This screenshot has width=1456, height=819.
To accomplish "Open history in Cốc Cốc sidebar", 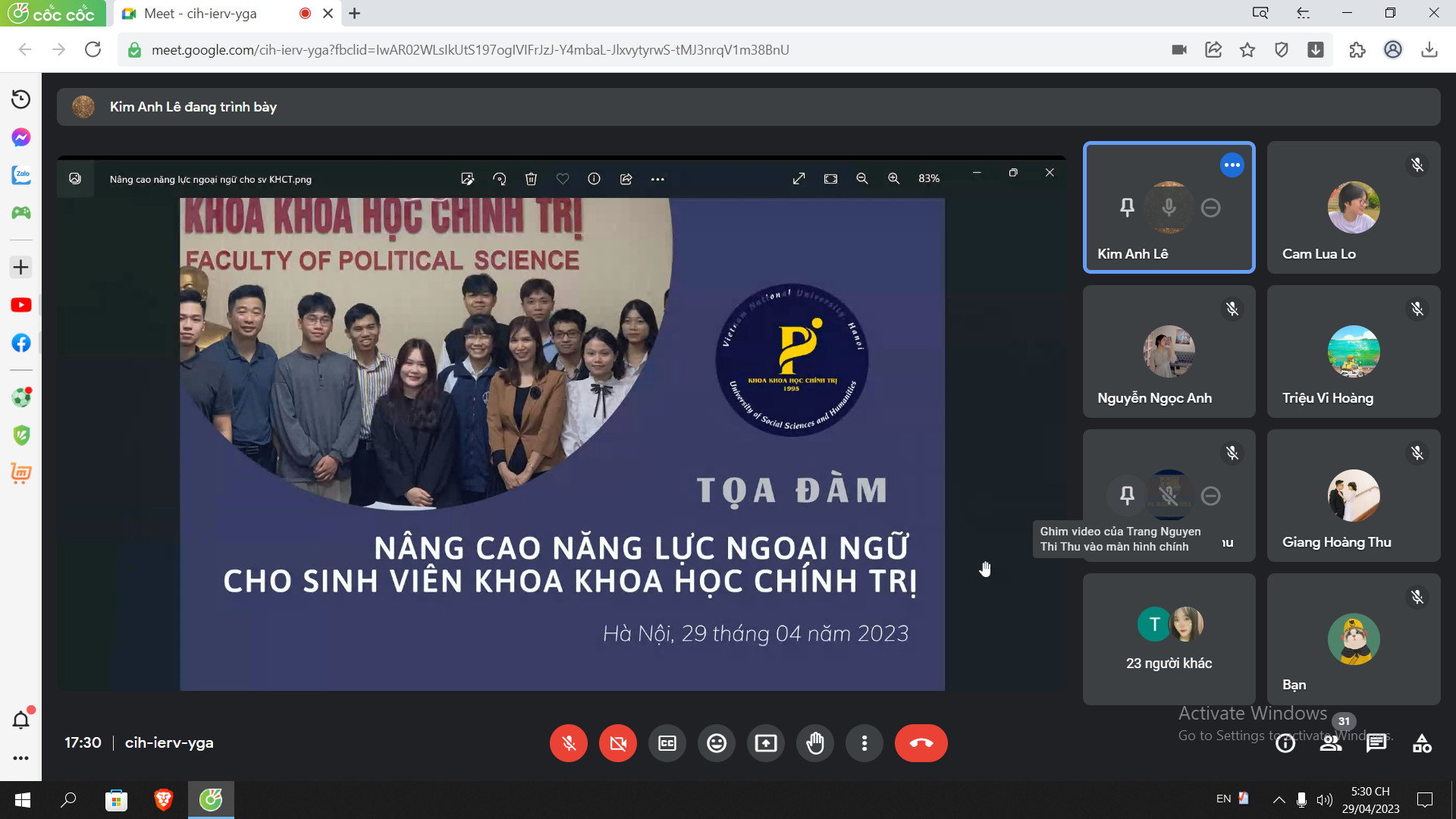I will point(21,99).
